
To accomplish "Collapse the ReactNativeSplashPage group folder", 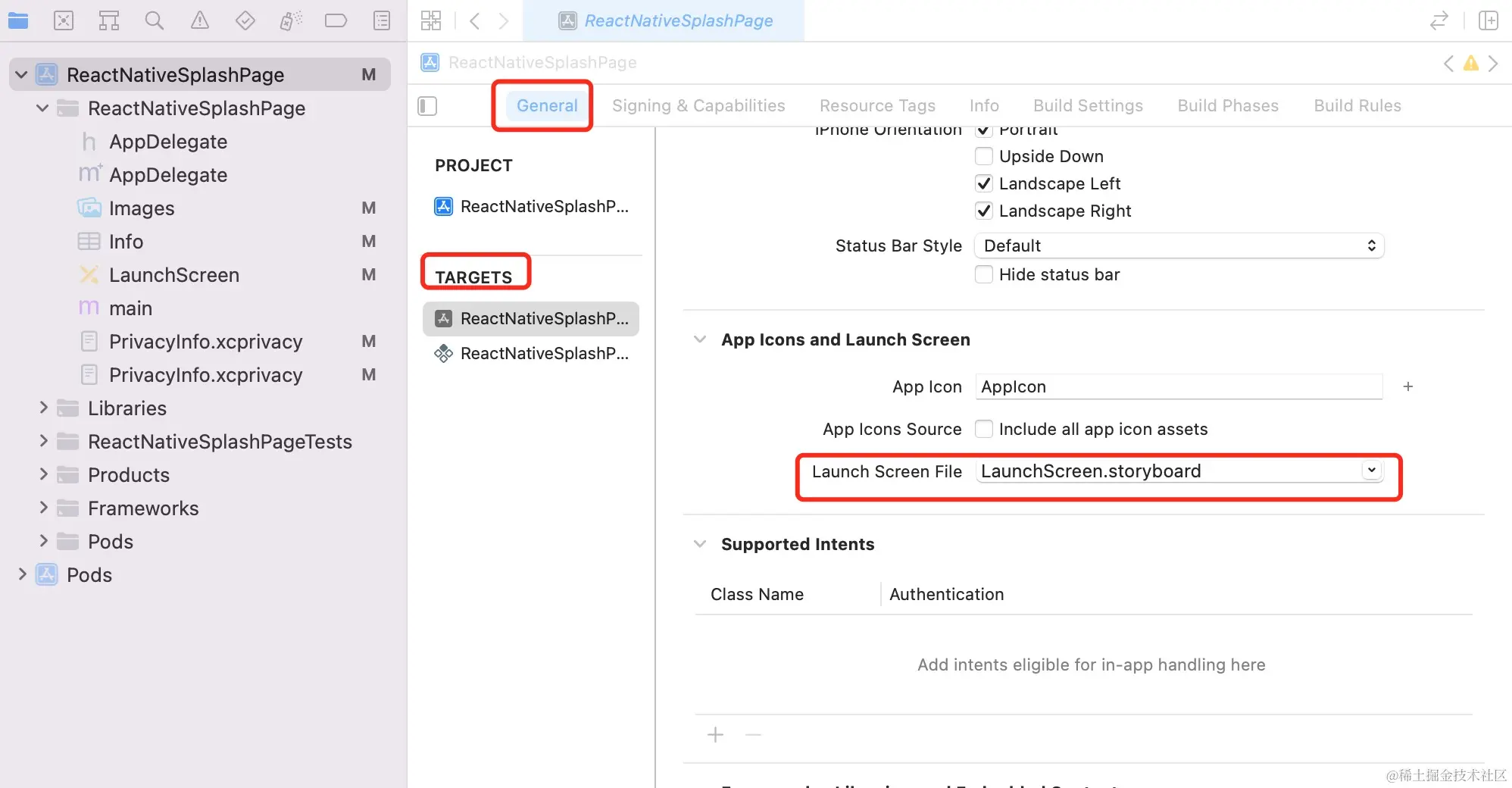I will coord(42,108).
